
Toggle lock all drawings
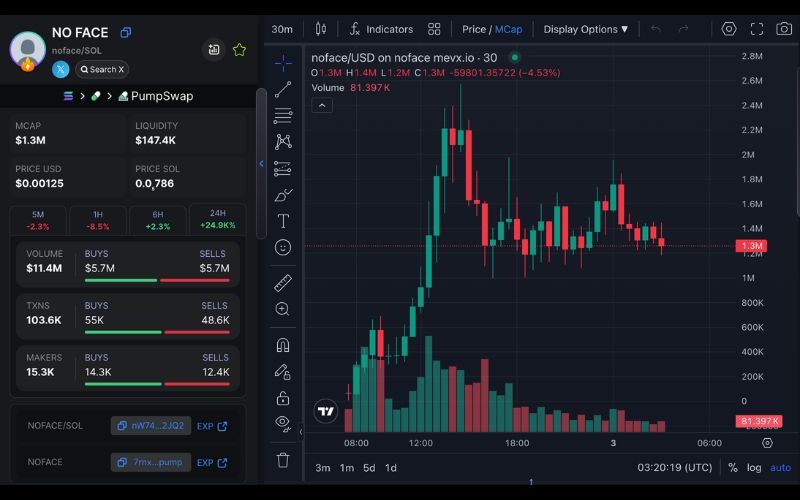[x=283, y=398]
